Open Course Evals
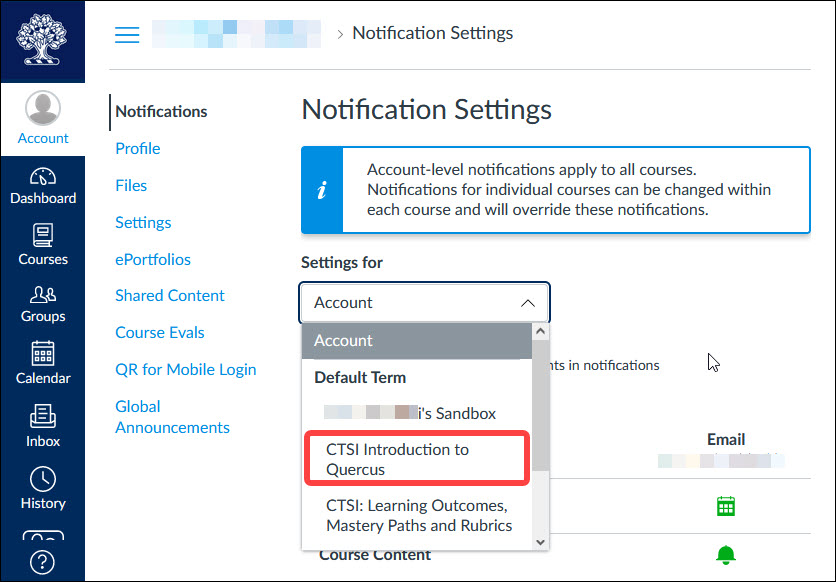The image size is (836, 582). (x=159, y=333)
